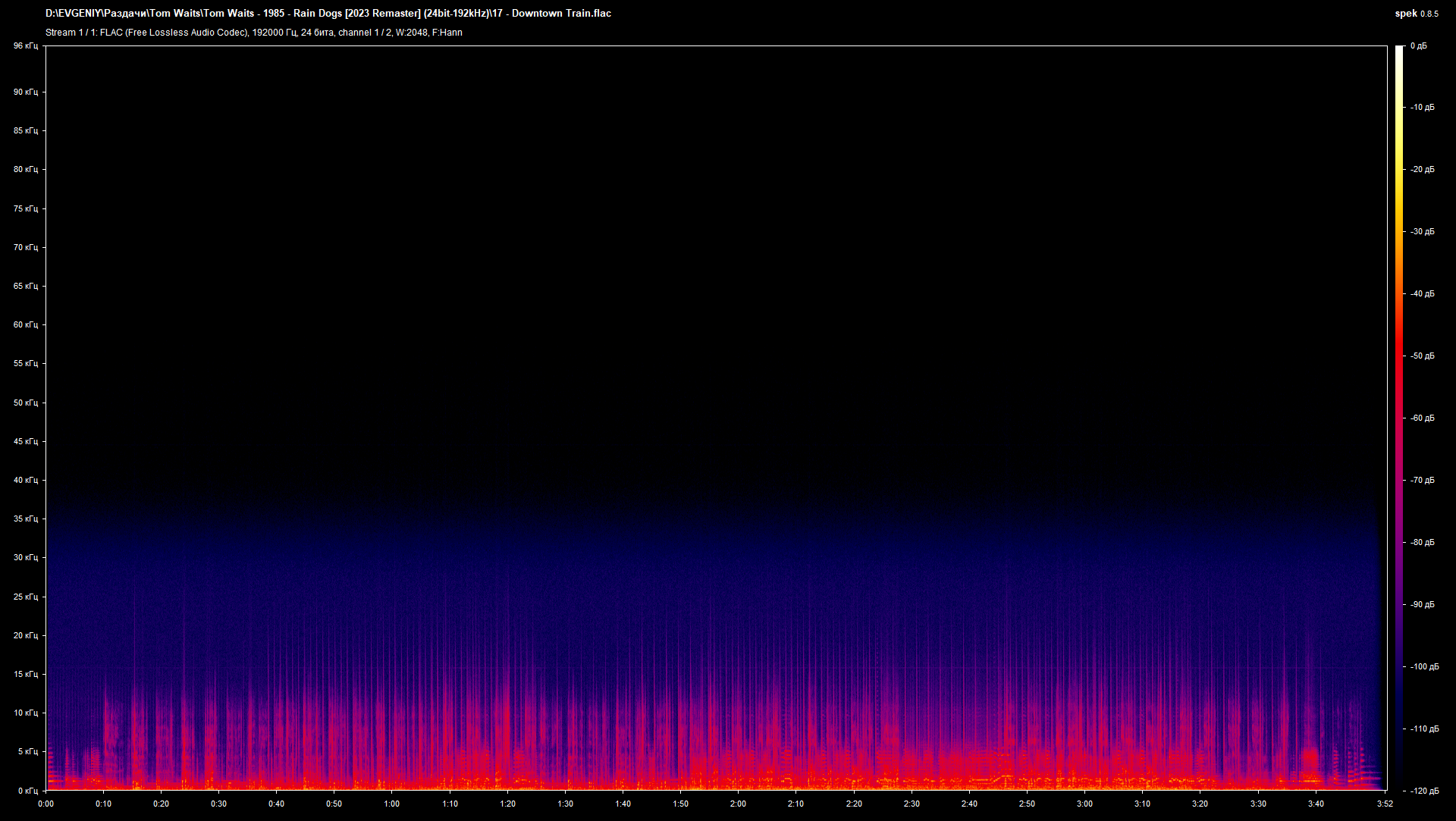Select the 96 кГц frequency axis label

(26, 46)
